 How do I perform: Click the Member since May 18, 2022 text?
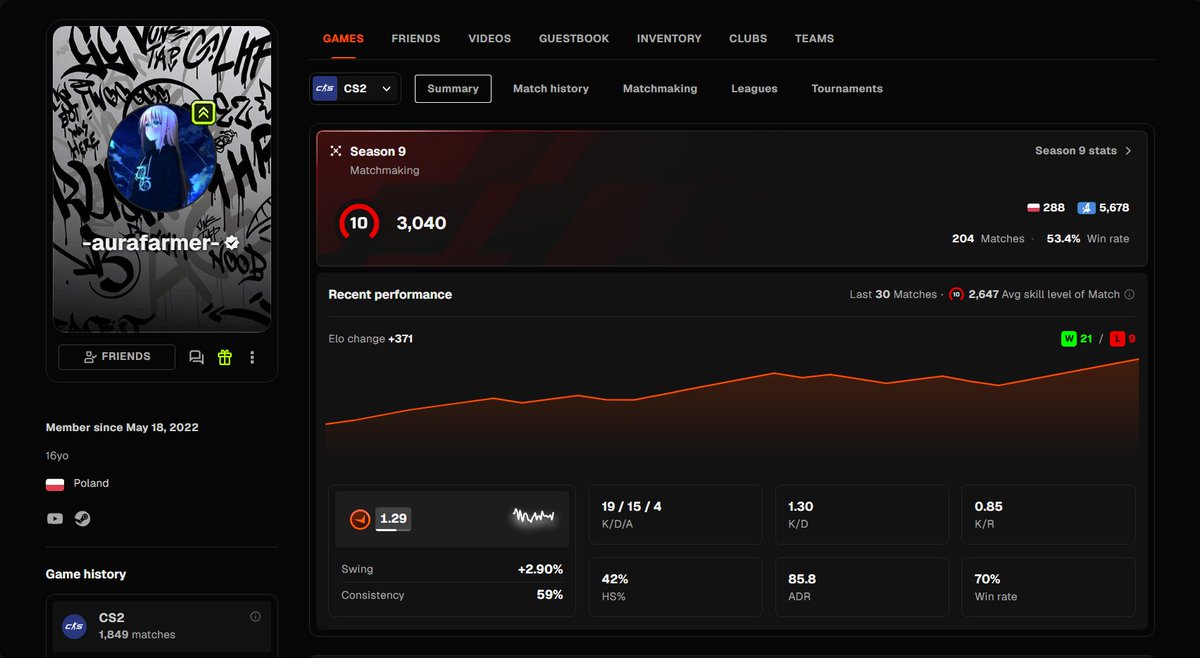[x=122, y=427]
